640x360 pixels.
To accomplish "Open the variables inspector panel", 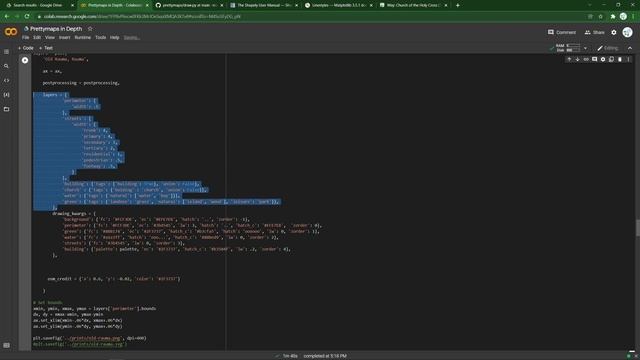I will click(6, 95).
